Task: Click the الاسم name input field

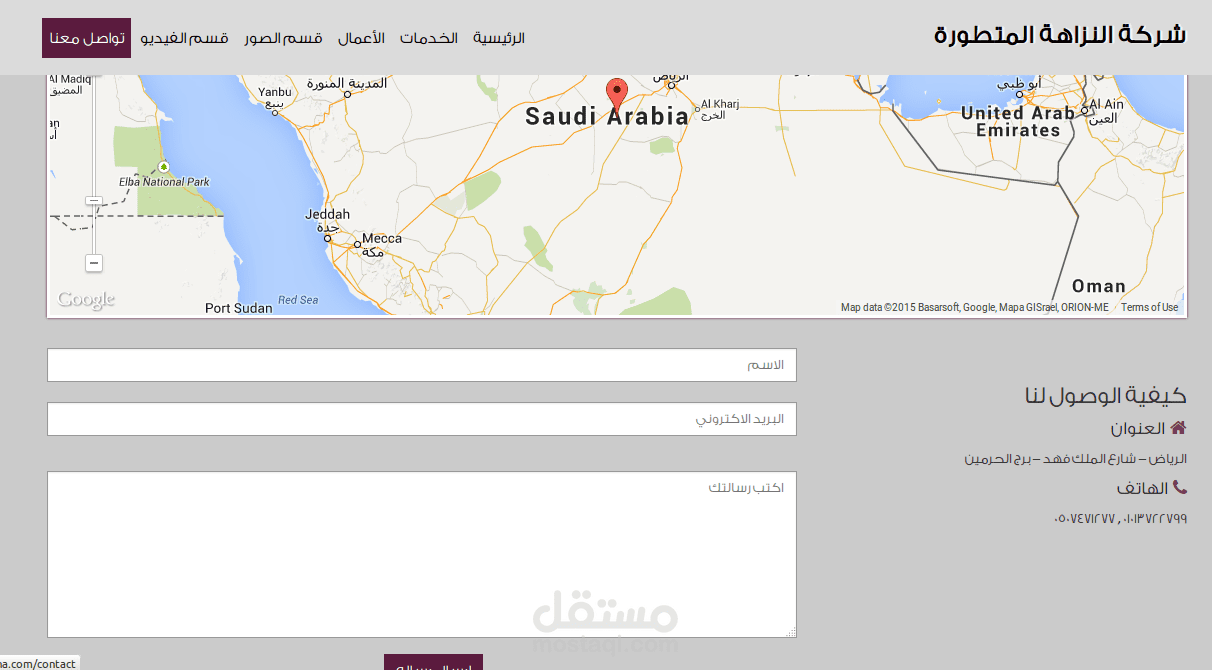Action: pos(422,365)
